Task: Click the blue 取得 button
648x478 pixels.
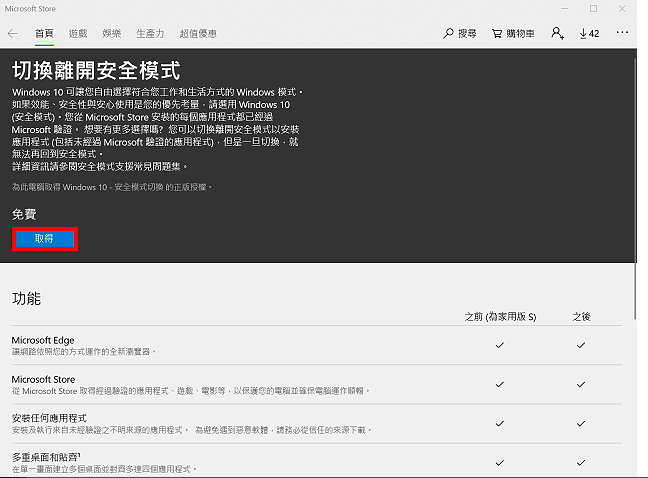Action: pos(45,239)
